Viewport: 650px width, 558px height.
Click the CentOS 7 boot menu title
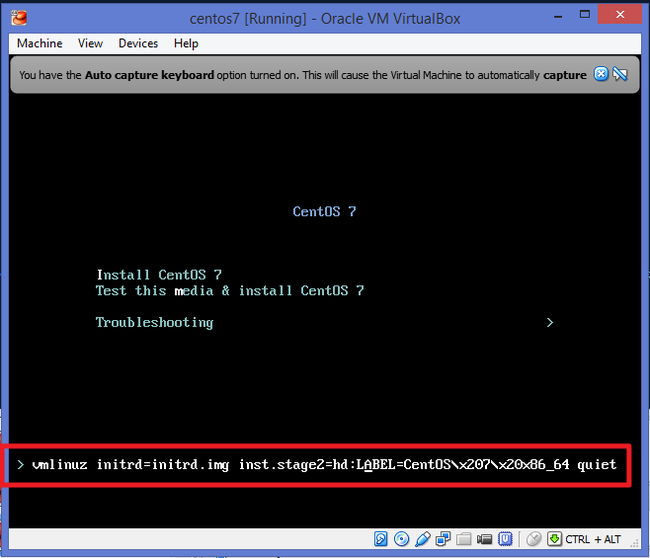pyautogui.click(x=324, y=211)
